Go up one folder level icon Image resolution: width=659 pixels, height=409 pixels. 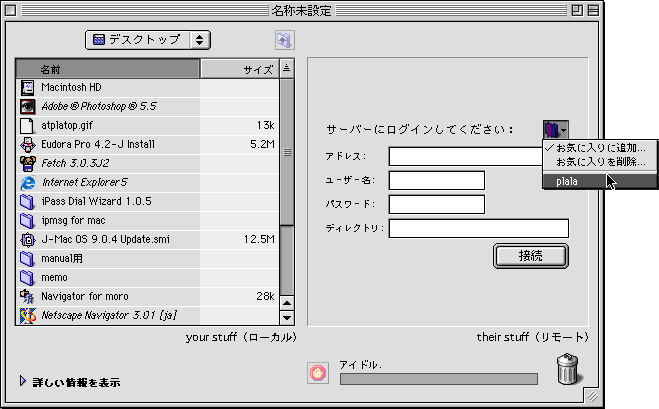point(285,40)
